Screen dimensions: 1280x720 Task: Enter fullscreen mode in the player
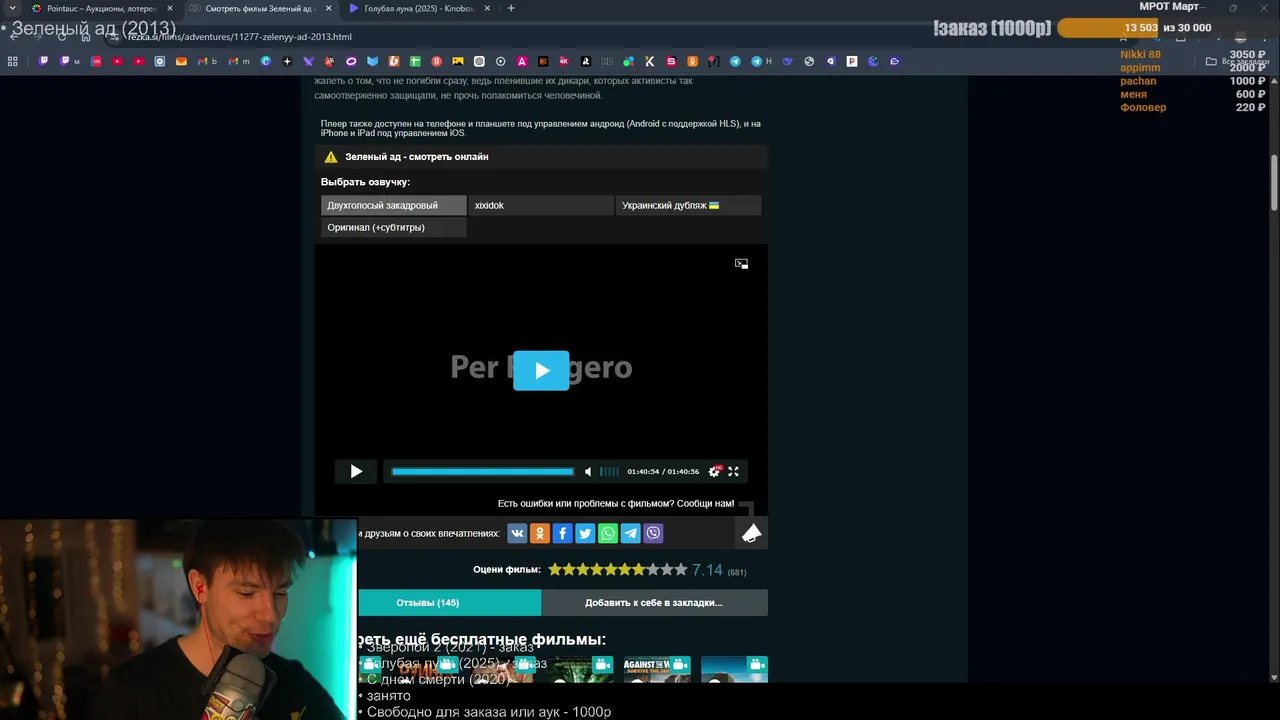(733, 471)
